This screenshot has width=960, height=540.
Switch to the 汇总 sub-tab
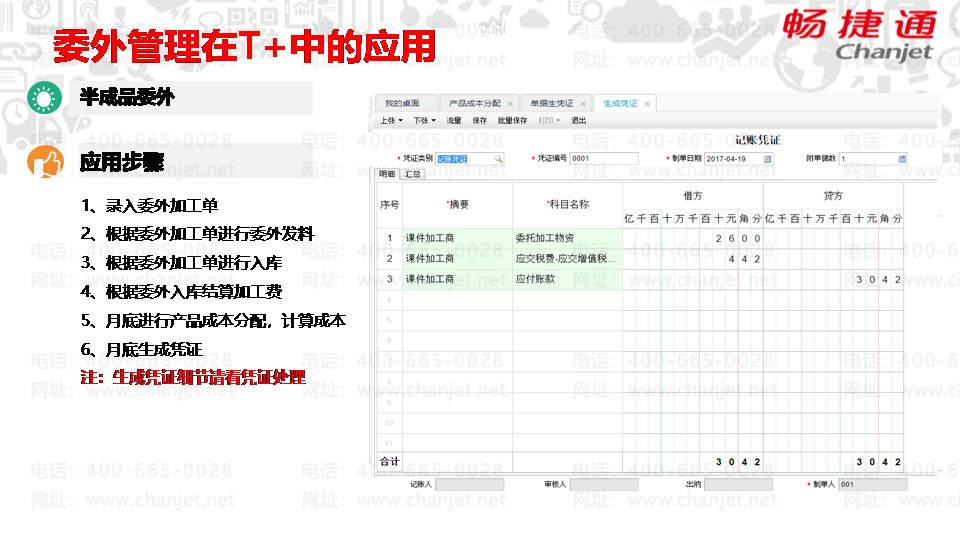coord(413,174)
